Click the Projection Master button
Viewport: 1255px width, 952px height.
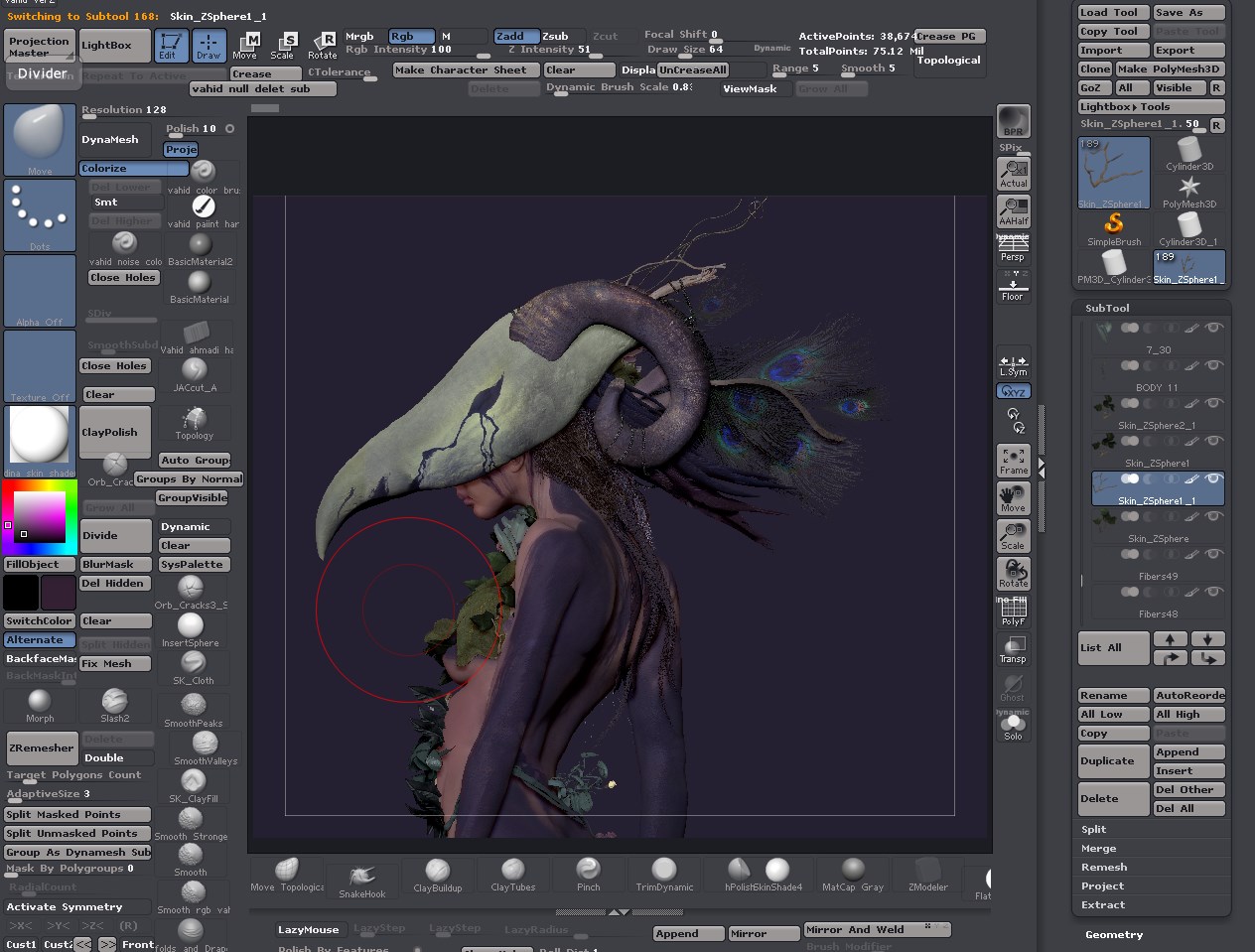pos(40,46)
